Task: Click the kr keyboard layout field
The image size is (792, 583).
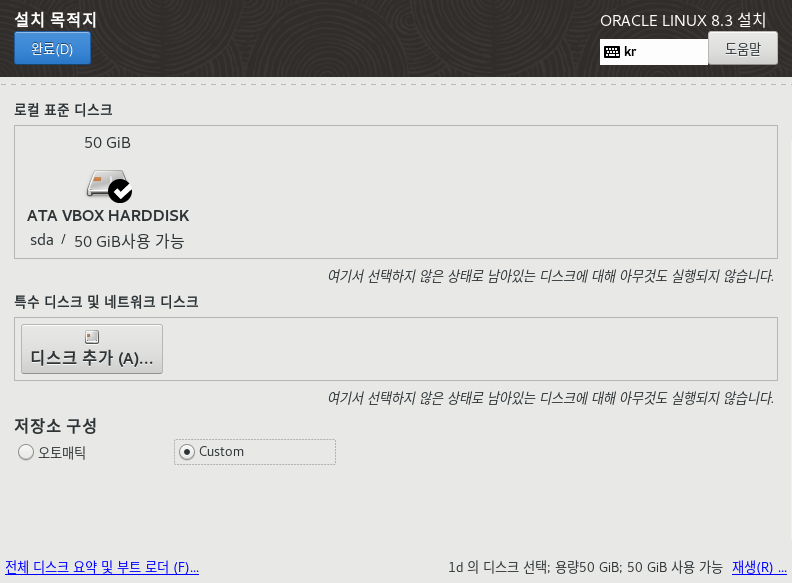Action: tap(654, 52)
